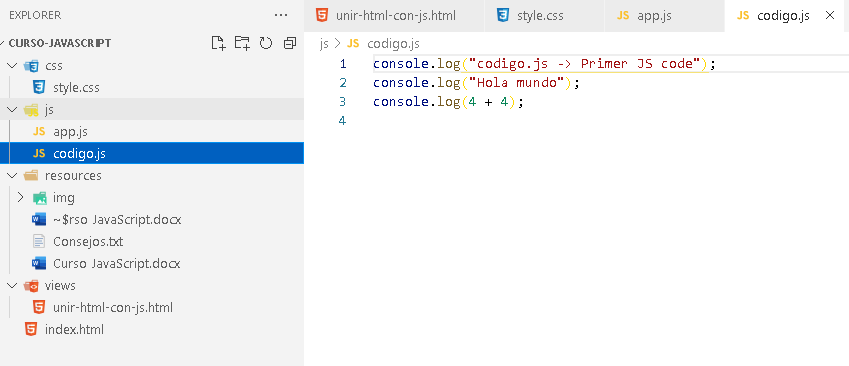Collapse the resources folder chevron
The image size is (849, 366).
coord(12,176)
